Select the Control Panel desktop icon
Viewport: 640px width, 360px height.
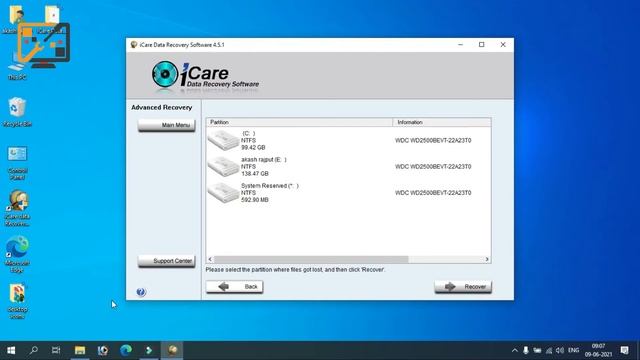(x=17, y=162)
